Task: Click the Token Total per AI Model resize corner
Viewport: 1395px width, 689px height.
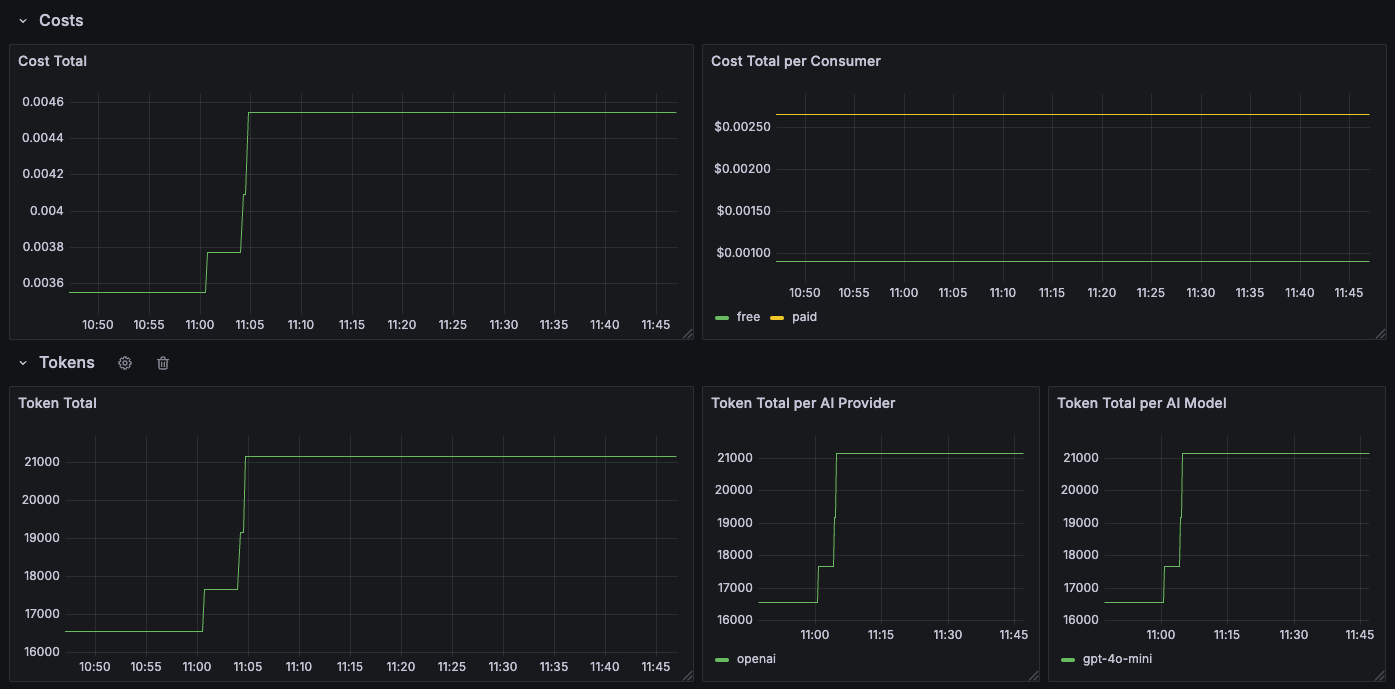Action: [x=1380, y=676]
